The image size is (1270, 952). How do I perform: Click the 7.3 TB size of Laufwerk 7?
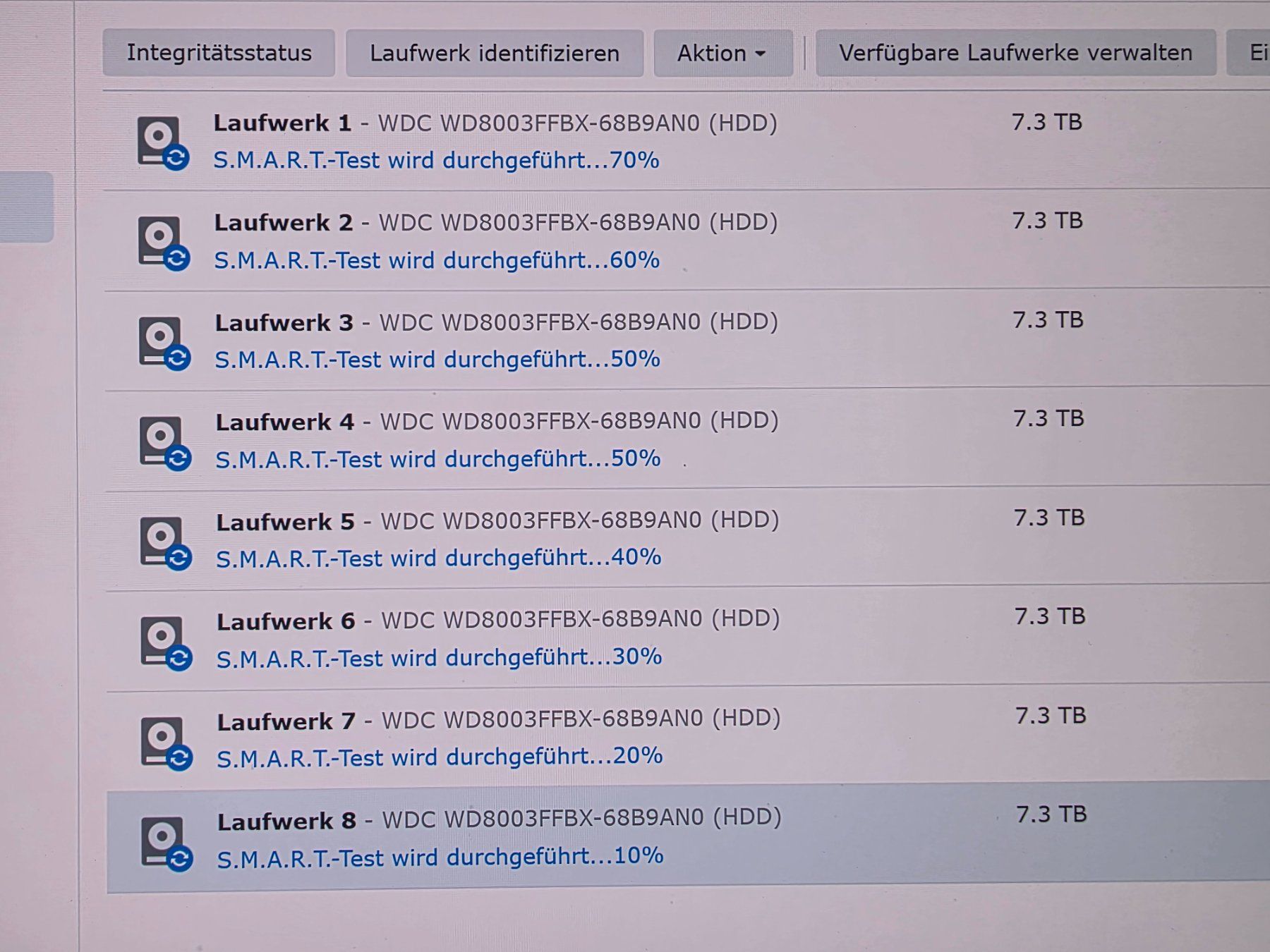tap(1051, 716)
